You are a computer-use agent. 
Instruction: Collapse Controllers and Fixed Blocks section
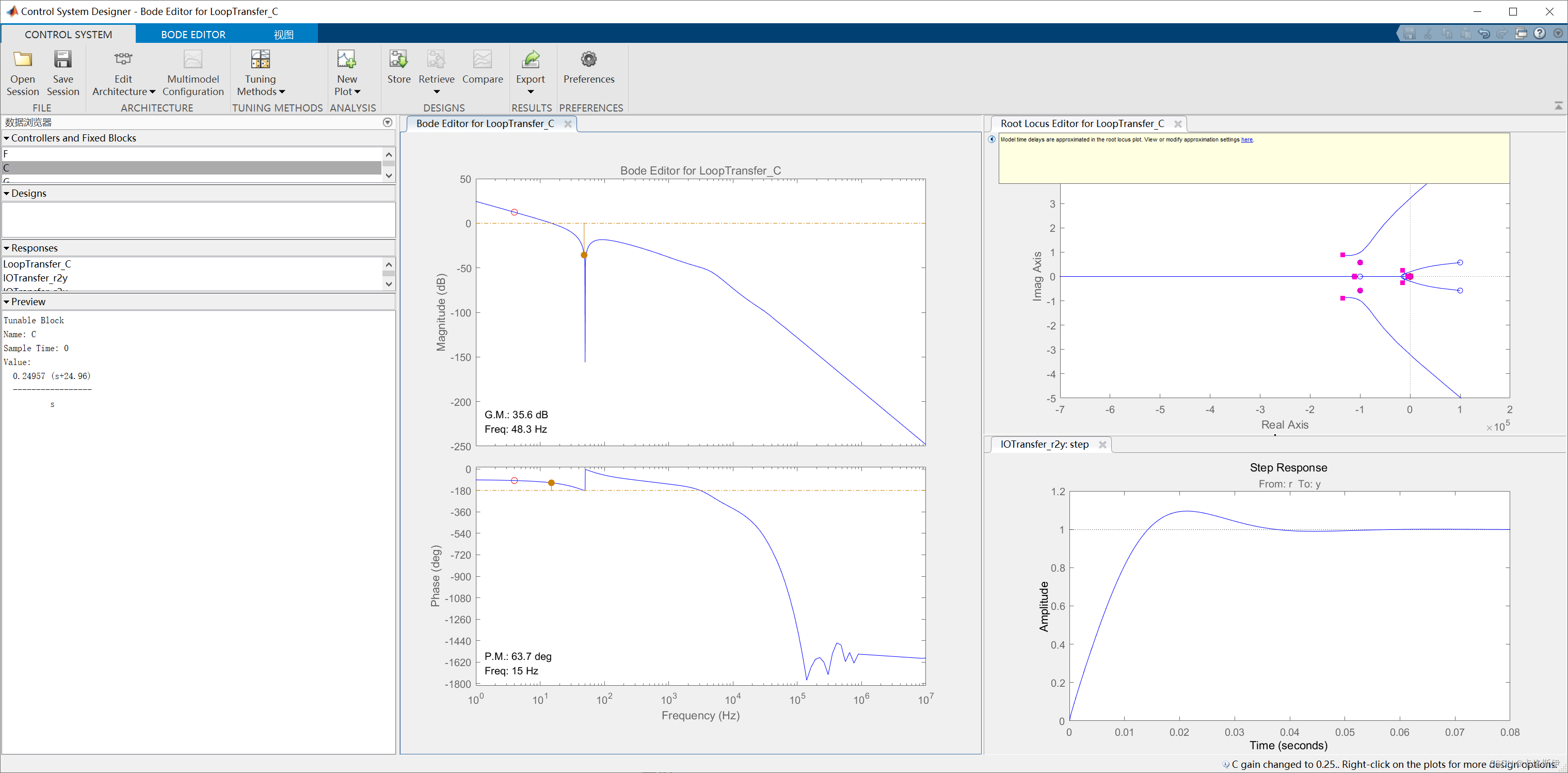[x=7, y=138]
